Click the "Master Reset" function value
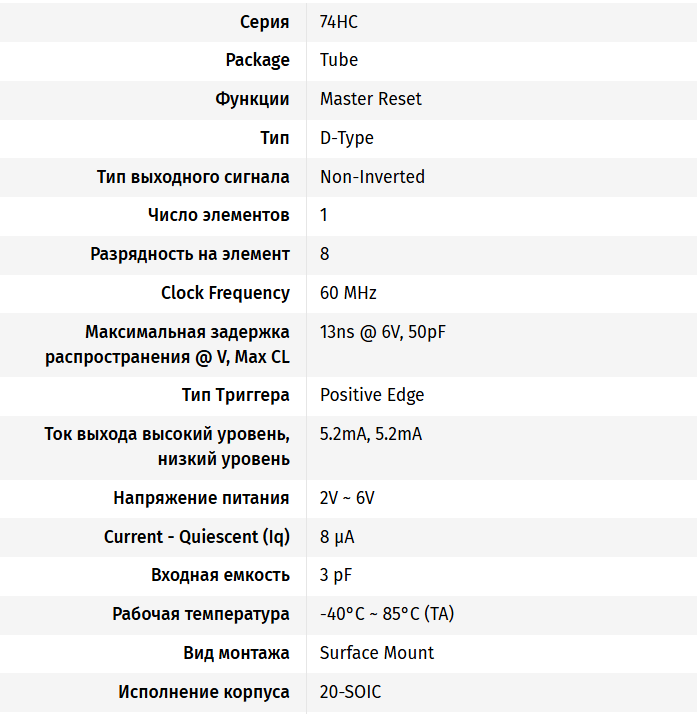The height and width of the screenshot is (714, 697). [x=370, y=99]
